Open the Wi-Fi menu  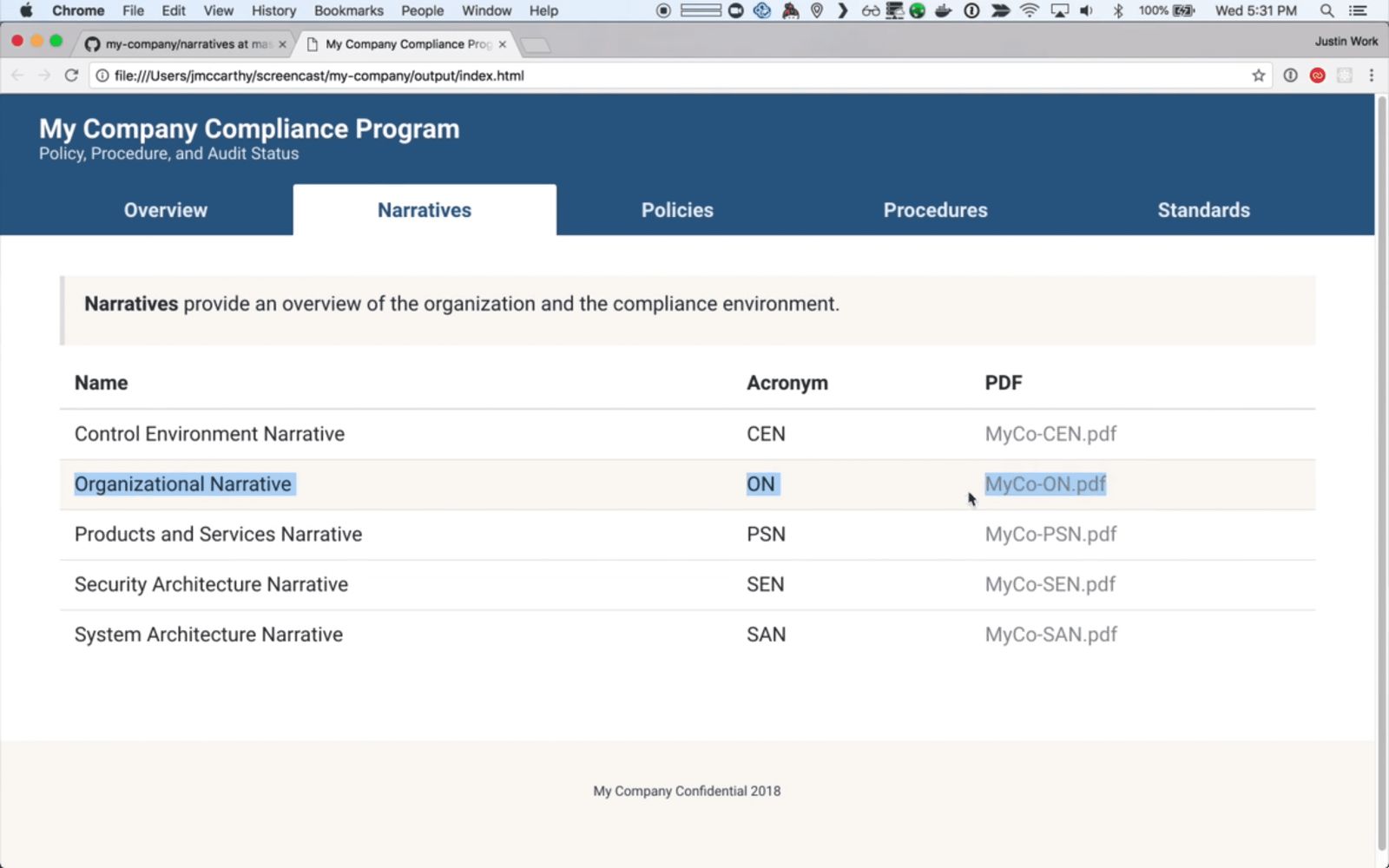point(1030,10)
